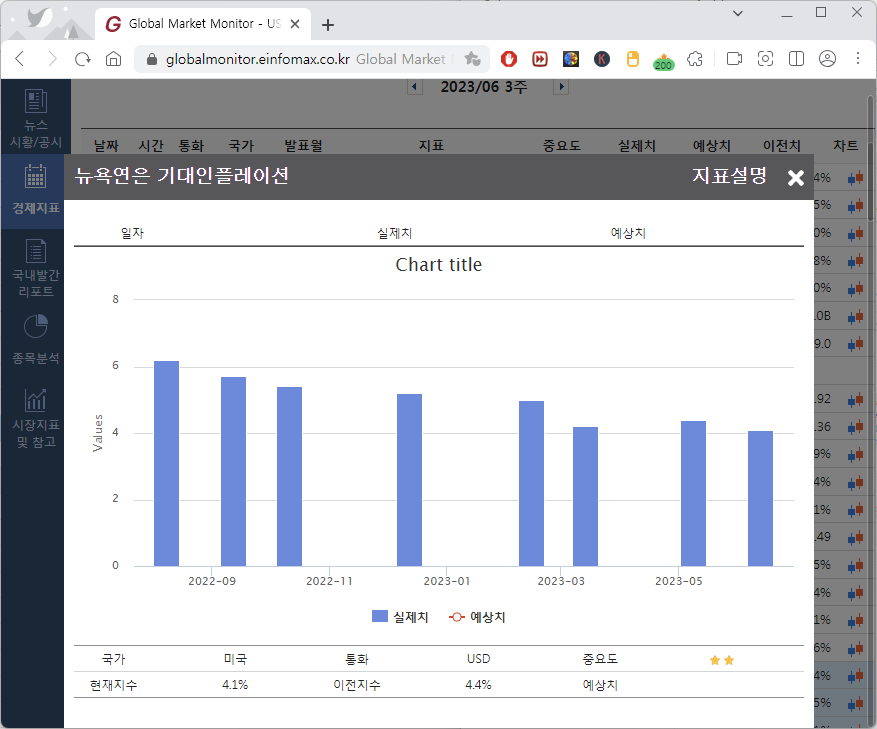
Task: Click the bar at 2022-09
Action: (x=233, y=472)
